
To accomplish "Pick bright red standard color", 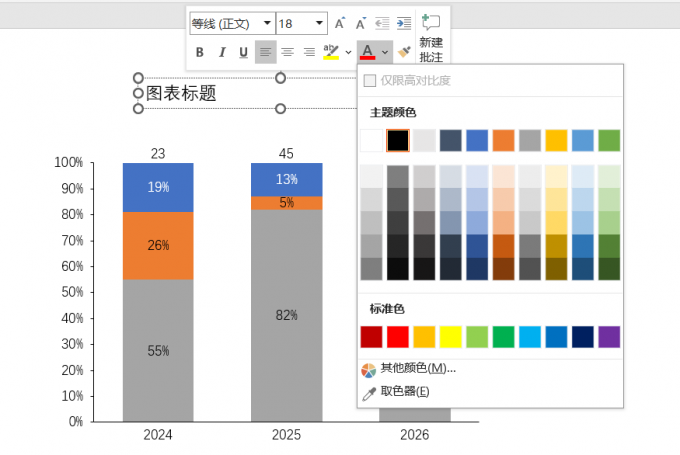I will point(398,337).
